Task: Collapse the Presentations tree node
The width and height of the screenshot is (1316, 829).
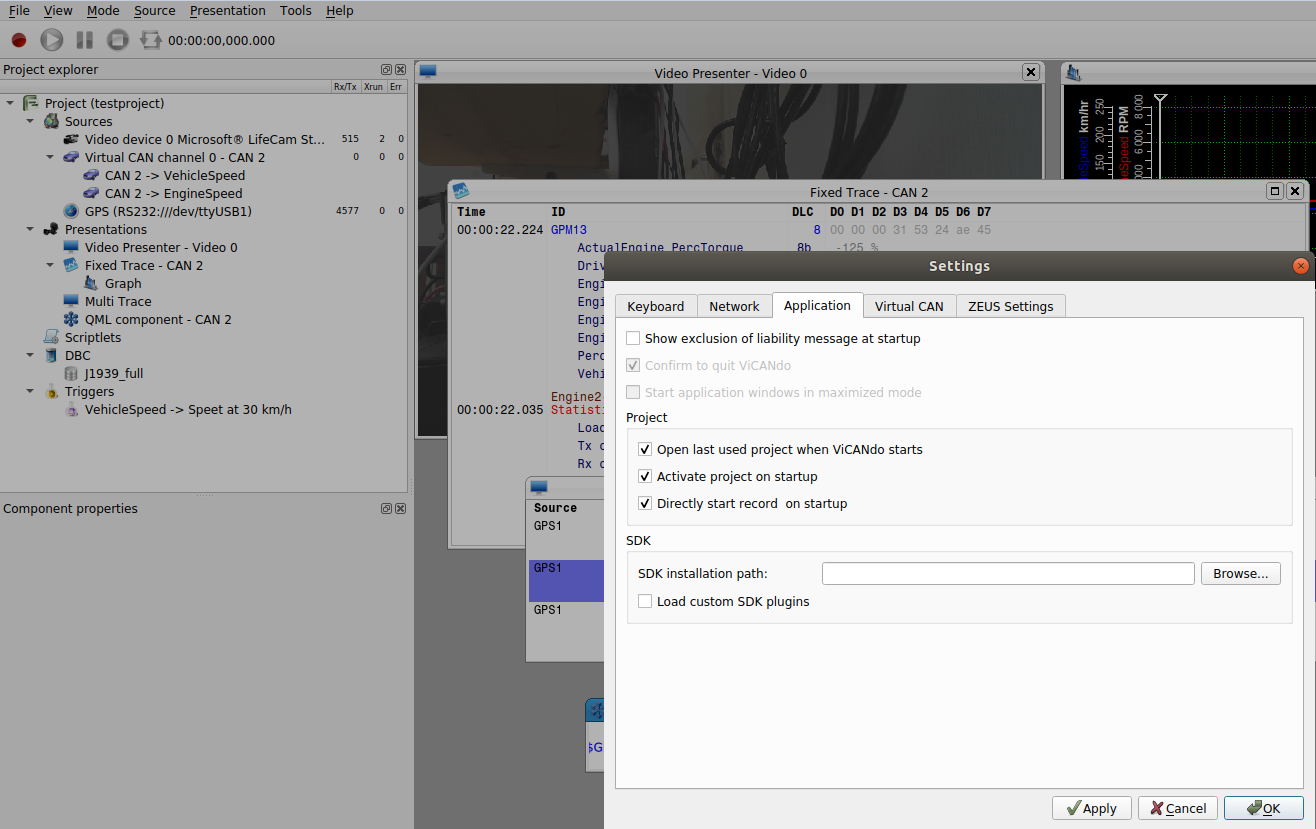Action: pyautogui.click(x=30, y=230)
